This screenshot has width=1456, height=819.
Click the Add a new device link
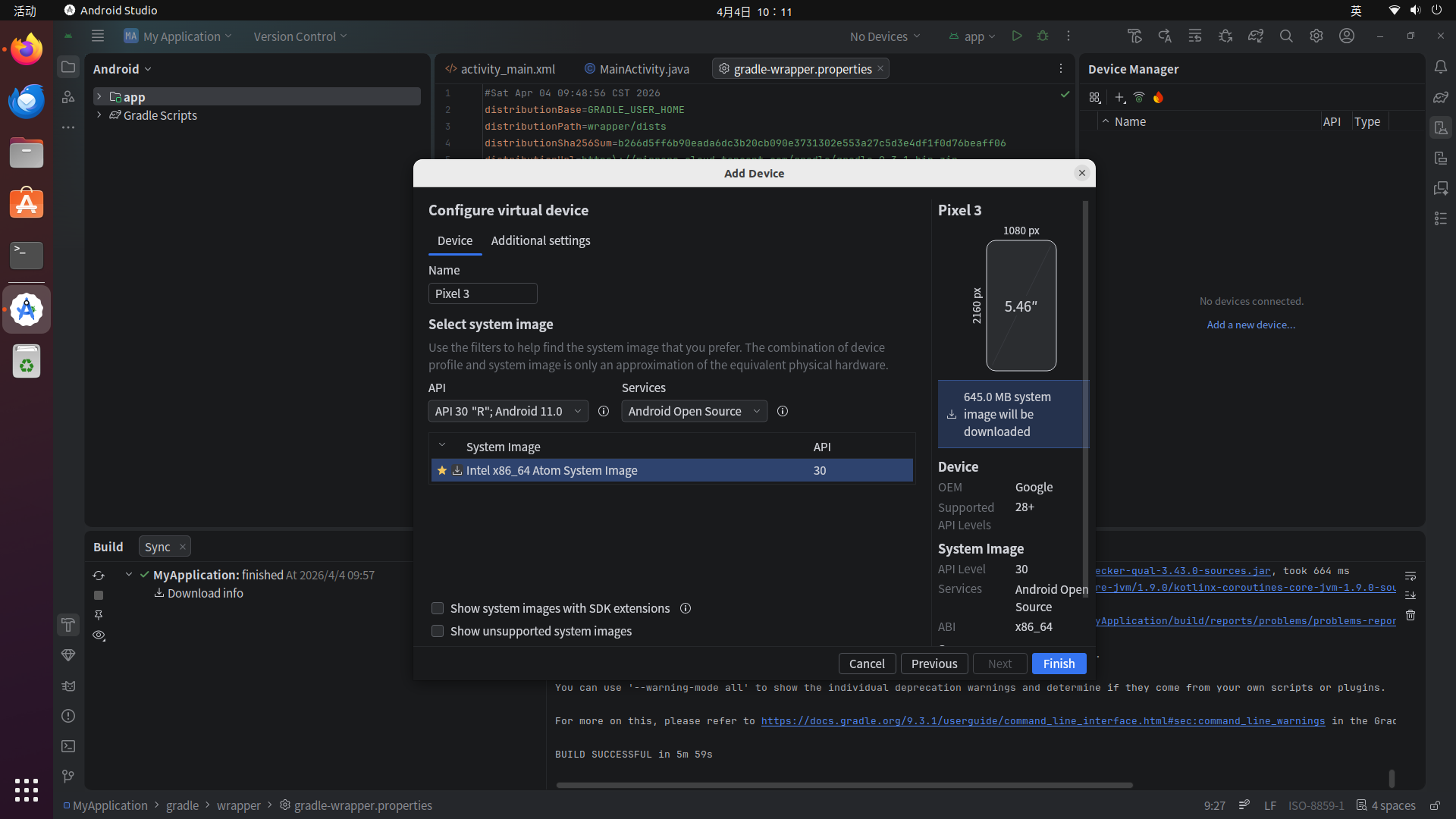point(1251,325)
